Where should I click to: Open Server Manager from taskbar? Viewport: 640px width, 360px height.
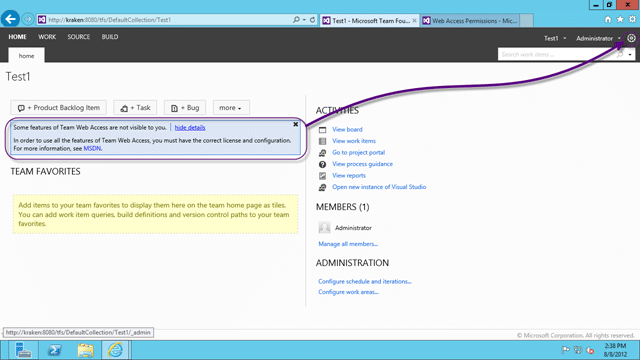23,350
